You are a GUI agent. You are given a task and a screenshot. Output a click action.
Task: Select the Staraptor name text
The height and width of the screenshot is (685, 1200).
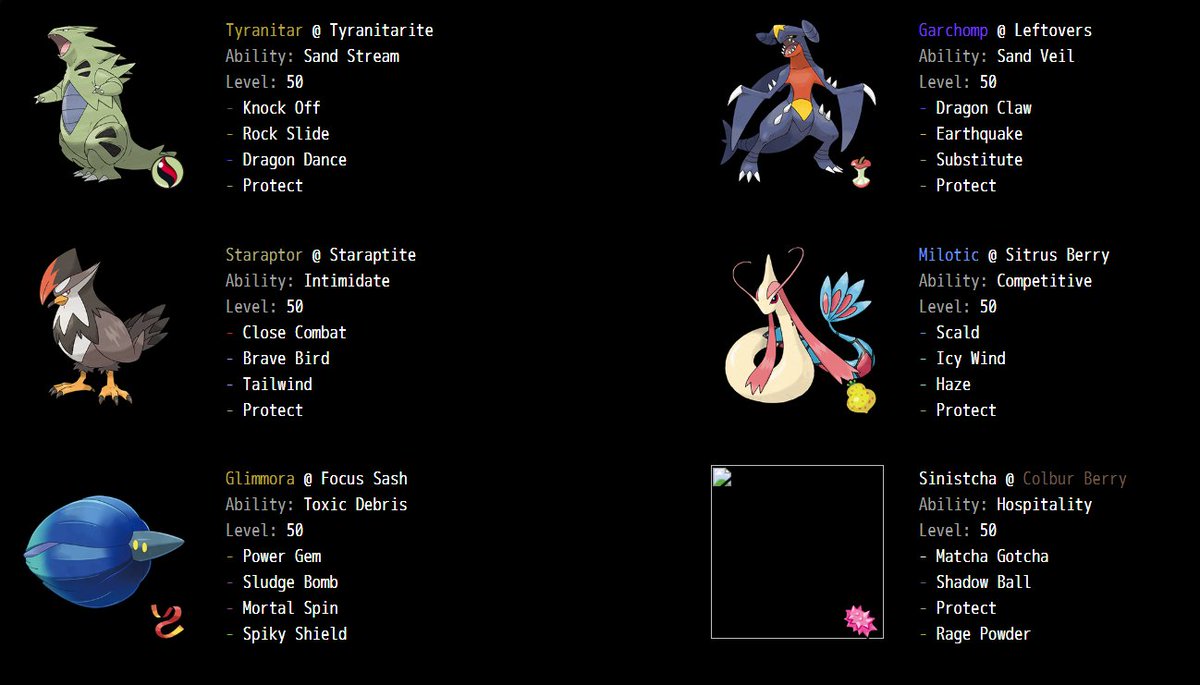264,255
